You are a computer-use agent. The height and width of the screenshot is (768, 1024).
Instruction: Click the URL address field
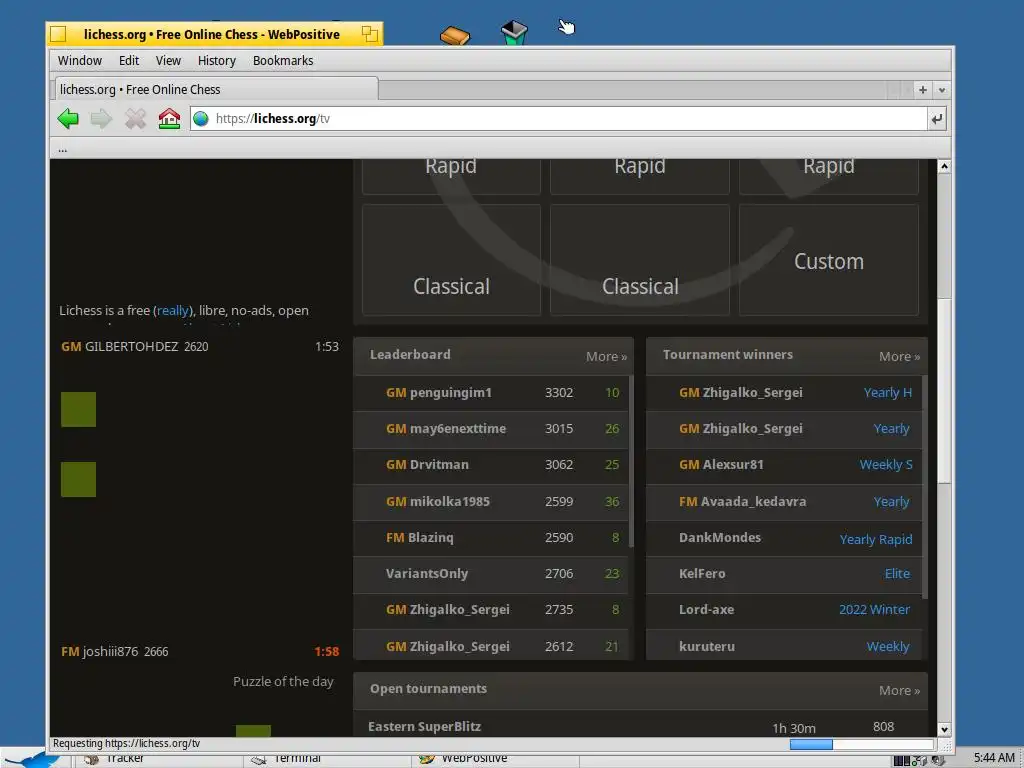click(558, 119)
